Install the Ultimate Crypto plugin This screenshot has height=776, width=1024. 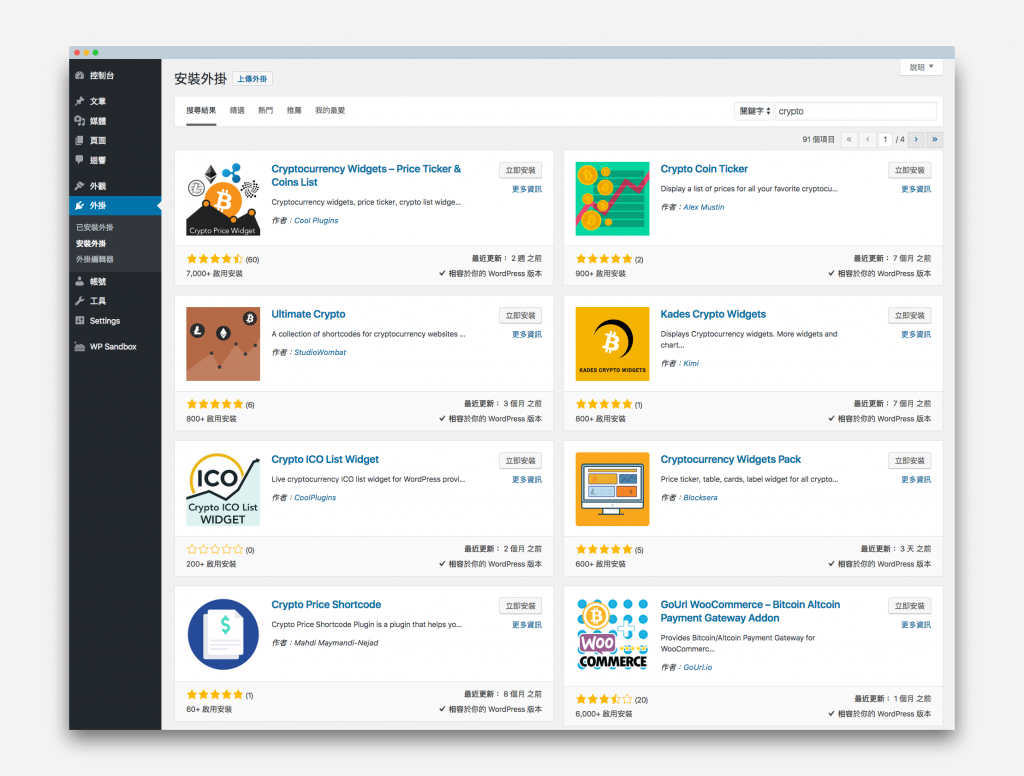pyautogui.click(x=520, y=315)
